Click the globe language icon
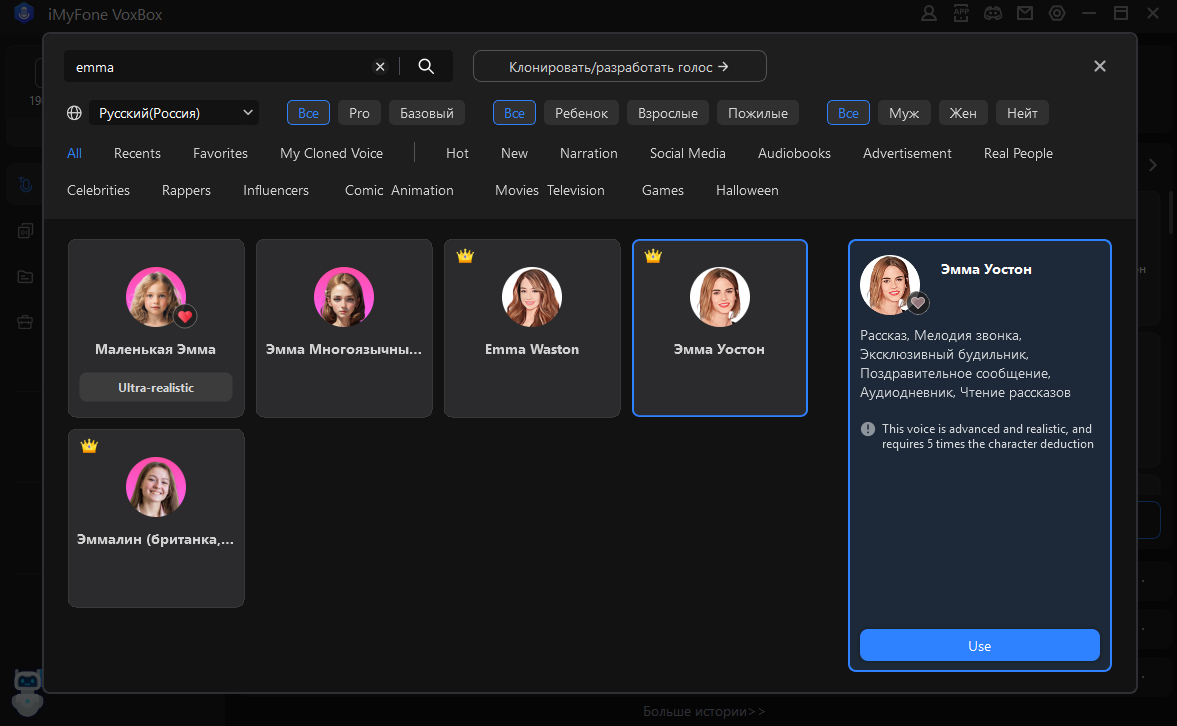 74,113
